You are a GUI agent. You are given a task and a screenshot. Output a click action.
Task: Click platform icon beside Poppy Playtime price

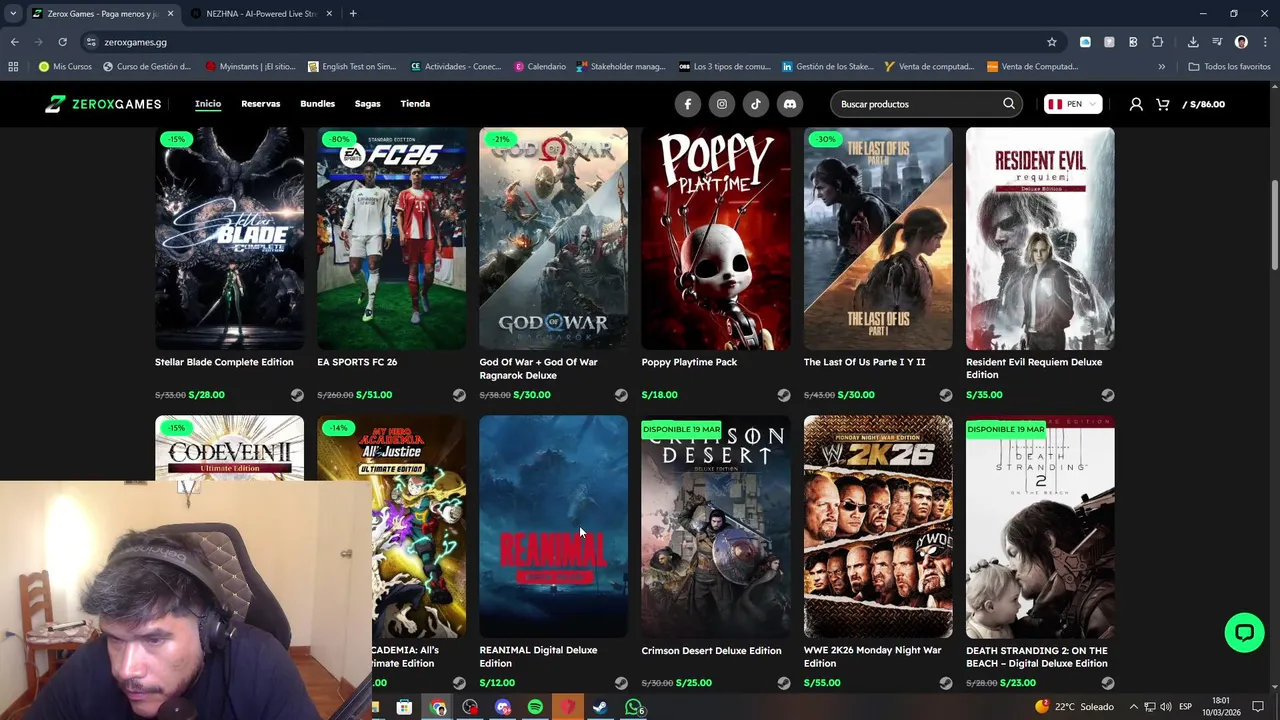coord(783,395)
